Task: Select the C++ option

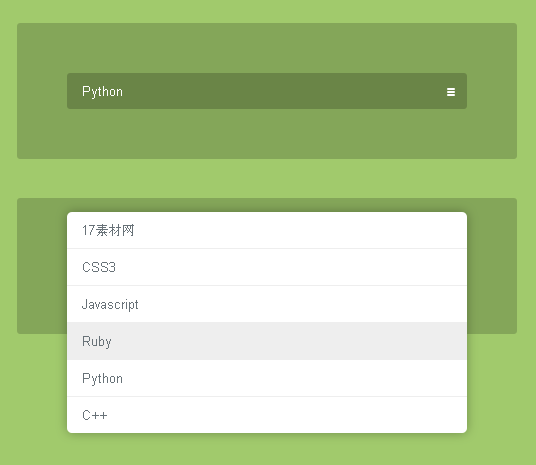Action: click(267, 415)
